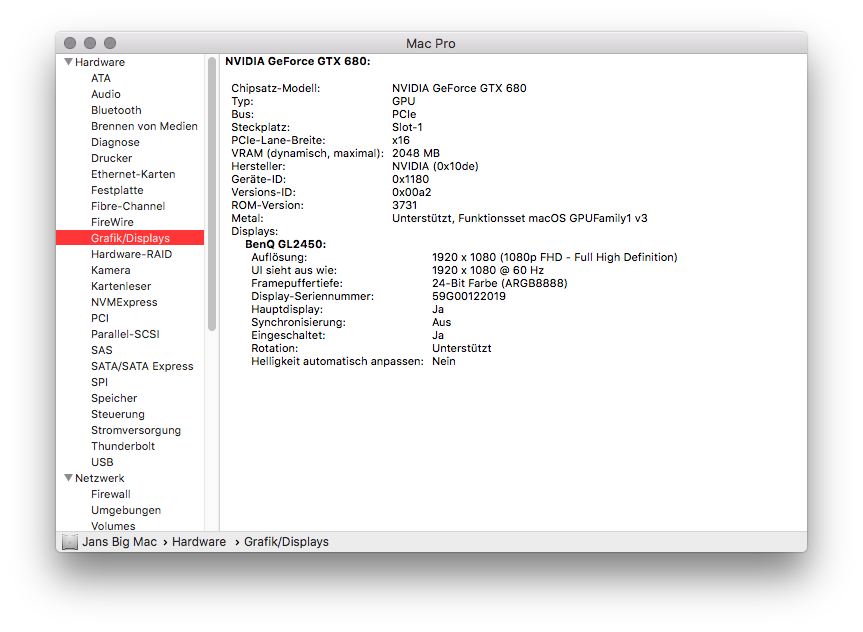
Task: Open the SATA/SATA Express section
Action: [x=142, y=365]
